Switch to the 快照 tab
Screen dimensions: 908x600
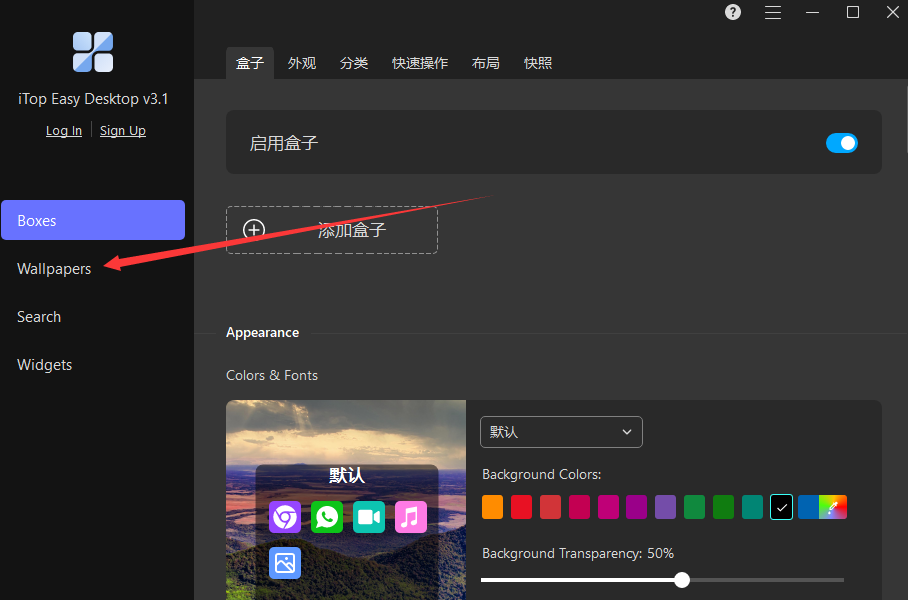click(x=537, y=63)
